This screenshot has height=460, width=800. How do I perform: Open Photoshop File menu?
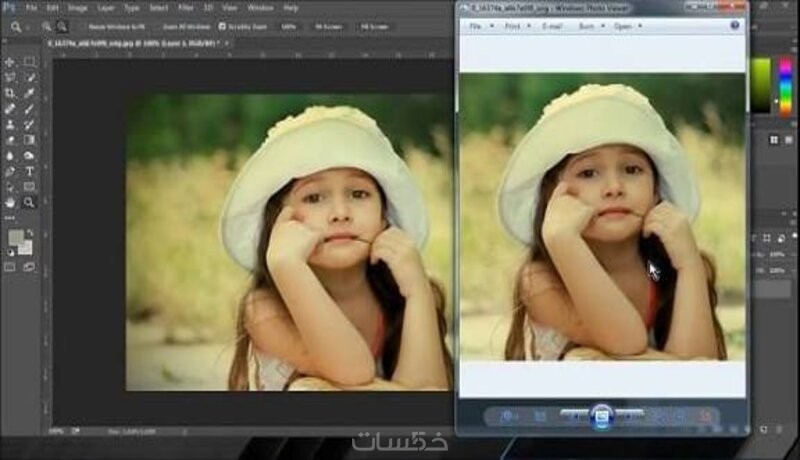pos(32,8)
